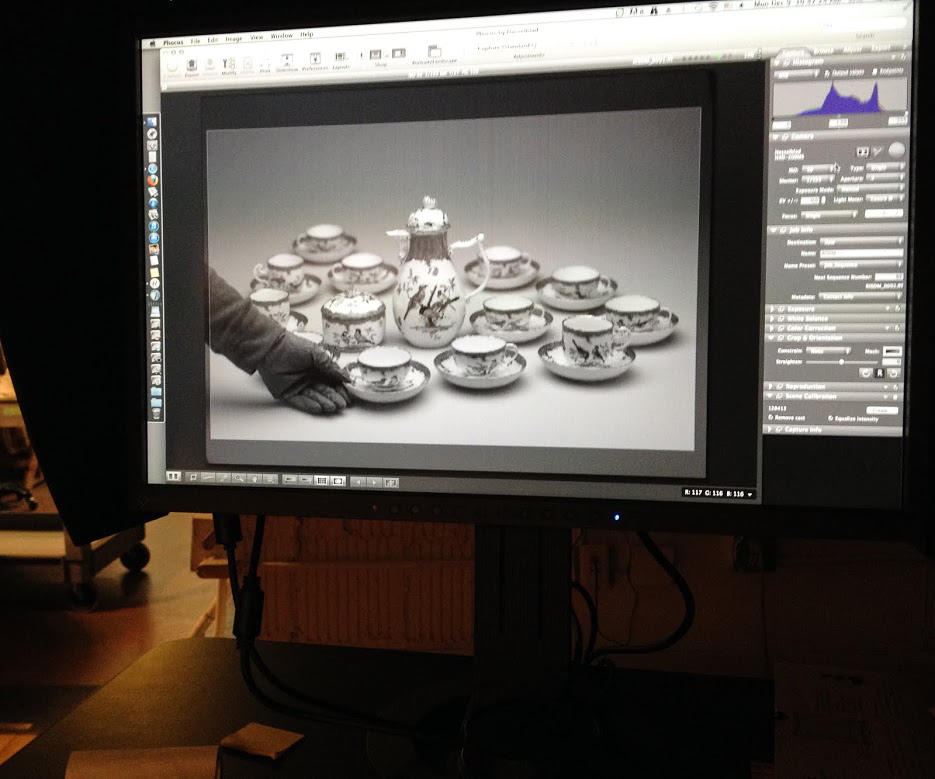Click the Create button in Scene Calibration
This screenshot has height=779, width=935.
880,409
